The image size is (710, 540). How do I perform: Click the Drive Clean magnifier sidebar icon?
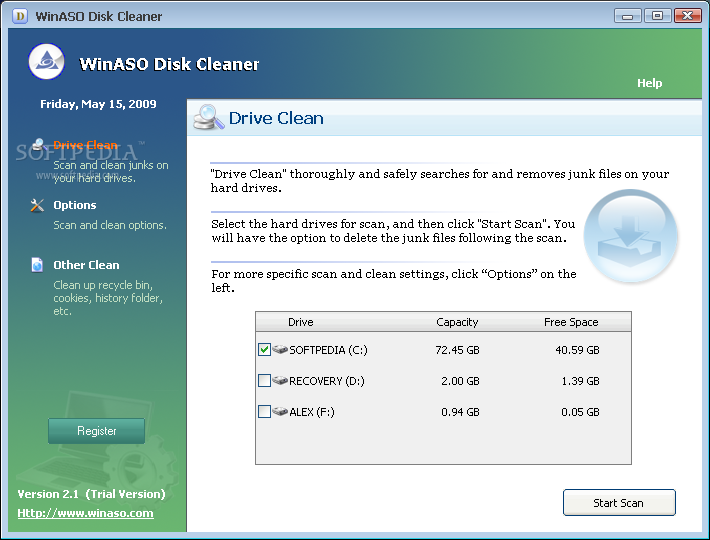[x=39, y=145]
